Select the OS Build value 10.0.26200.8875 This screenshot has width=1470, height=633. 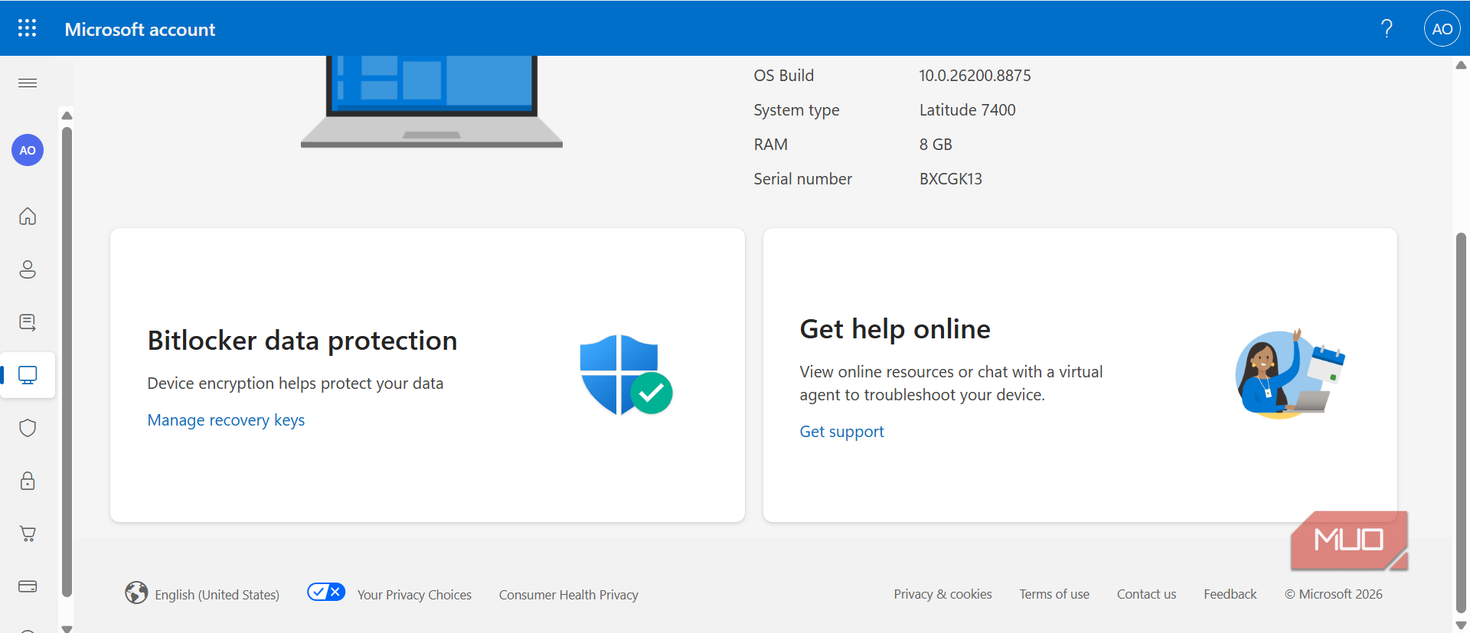coord(975,75)
